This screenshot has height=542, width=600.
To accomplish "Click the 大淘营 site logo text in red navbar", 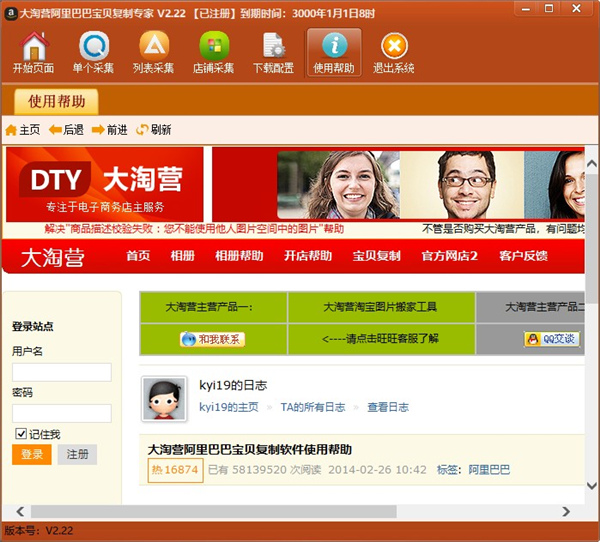I will tap(52, 257).
